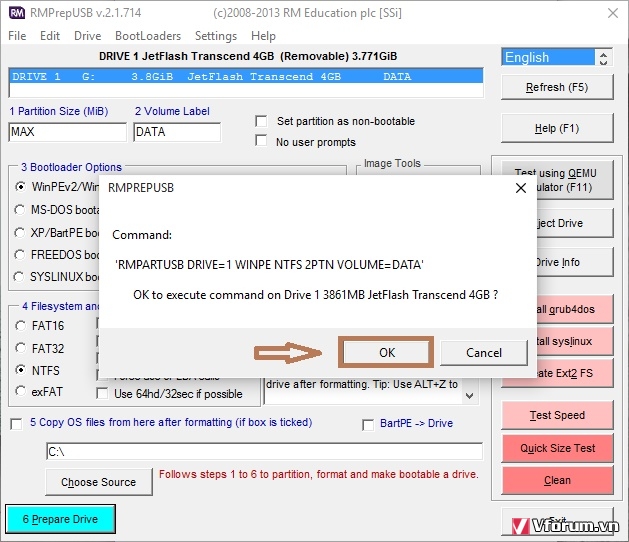
Task: Tick Copy OS files after formatting checkbox
Action: [x=16, y=424]
